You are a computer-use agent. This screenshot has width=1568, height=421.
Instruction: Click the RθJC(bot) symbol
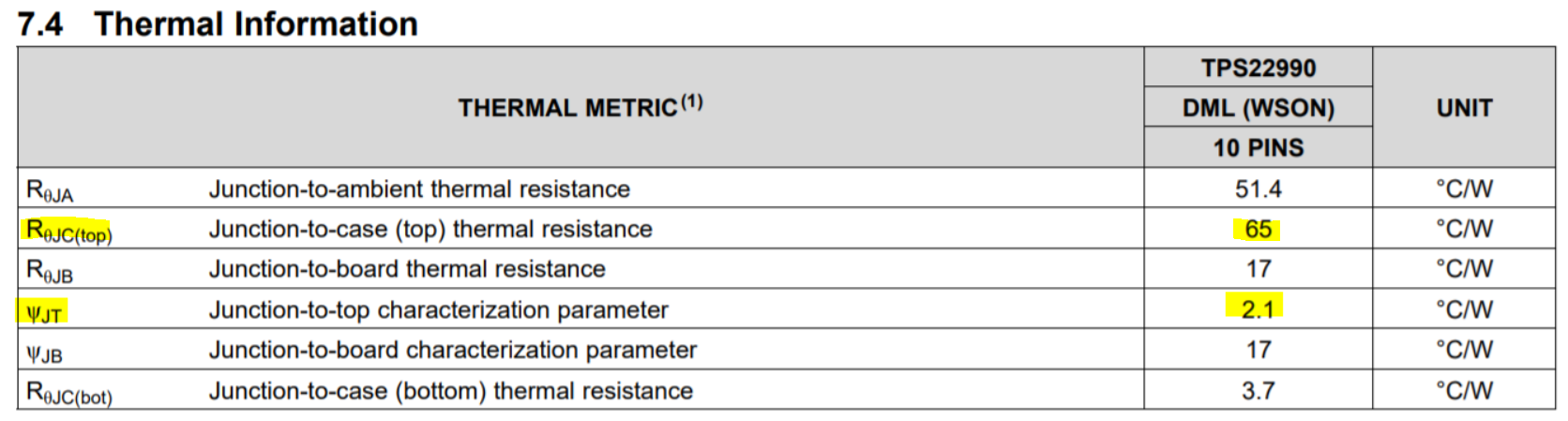pos(69,393)
